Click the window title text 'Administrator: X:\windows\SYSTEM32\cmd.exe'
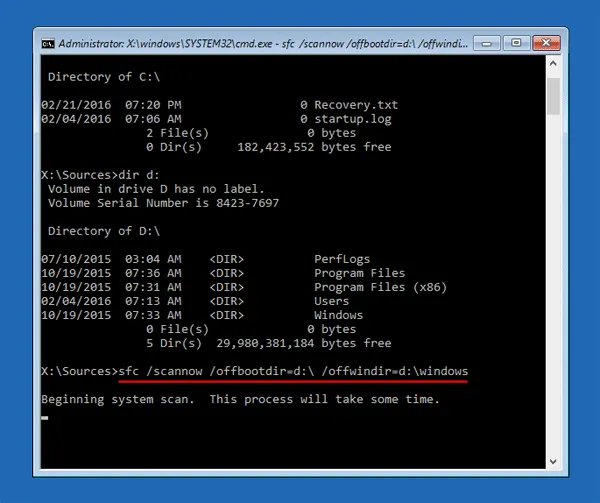Image resolution: width=600 pixels, height=503 pixels. (x=165, y=44)
